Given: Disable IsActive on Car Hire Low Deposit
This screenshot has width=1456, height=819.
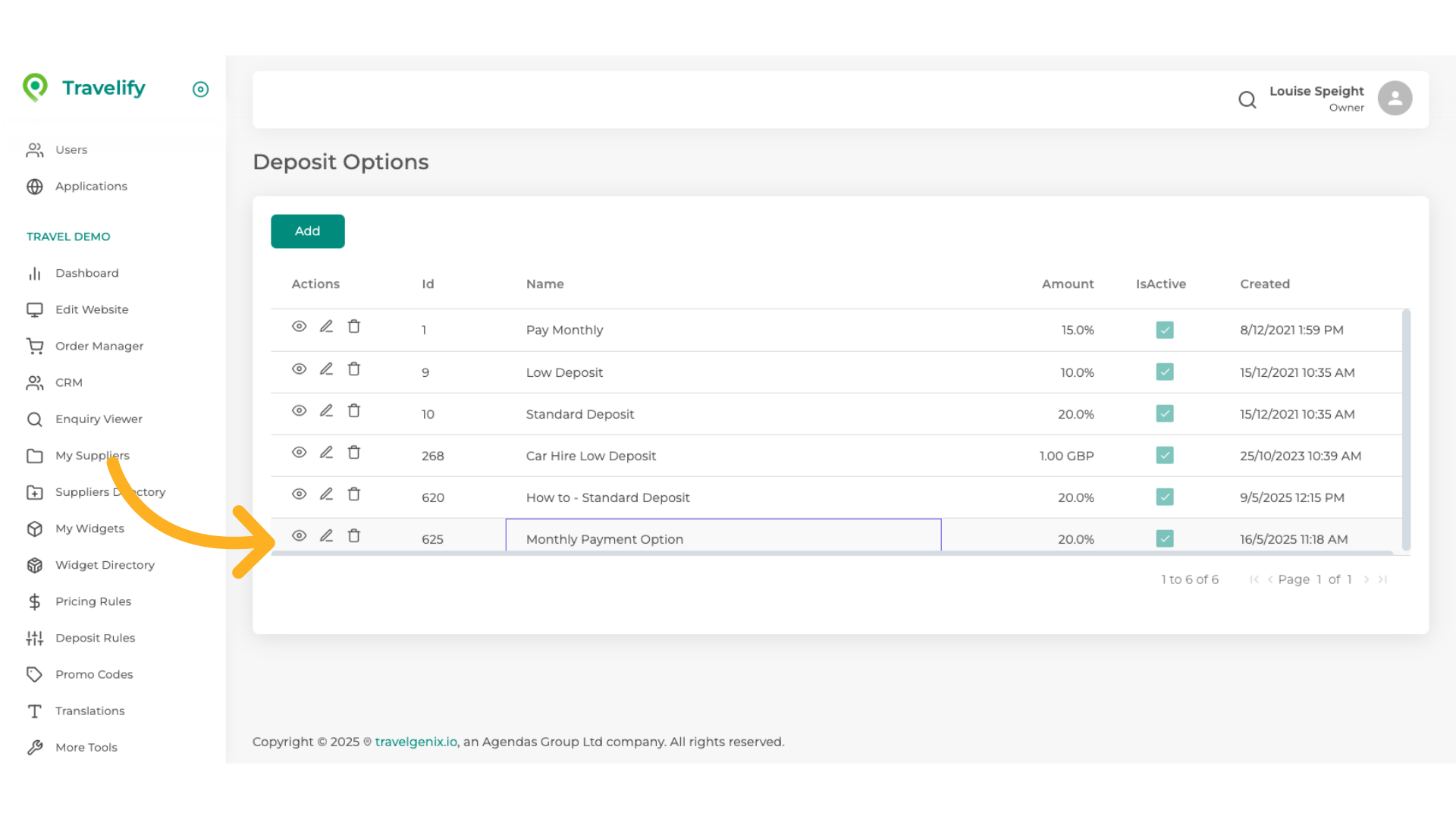Looking at the screenshot, I should [1164, 455].
